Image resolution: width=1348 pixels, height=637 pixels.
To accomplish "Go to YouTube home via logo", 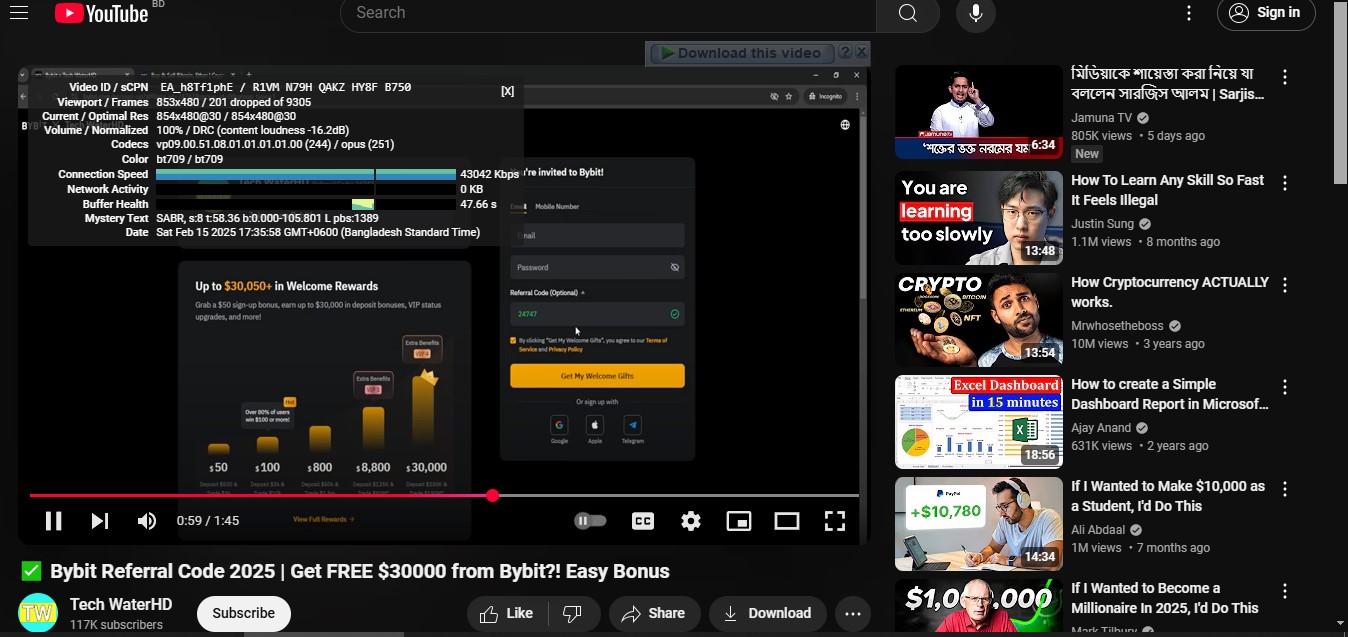I will [x=101, y=13].
